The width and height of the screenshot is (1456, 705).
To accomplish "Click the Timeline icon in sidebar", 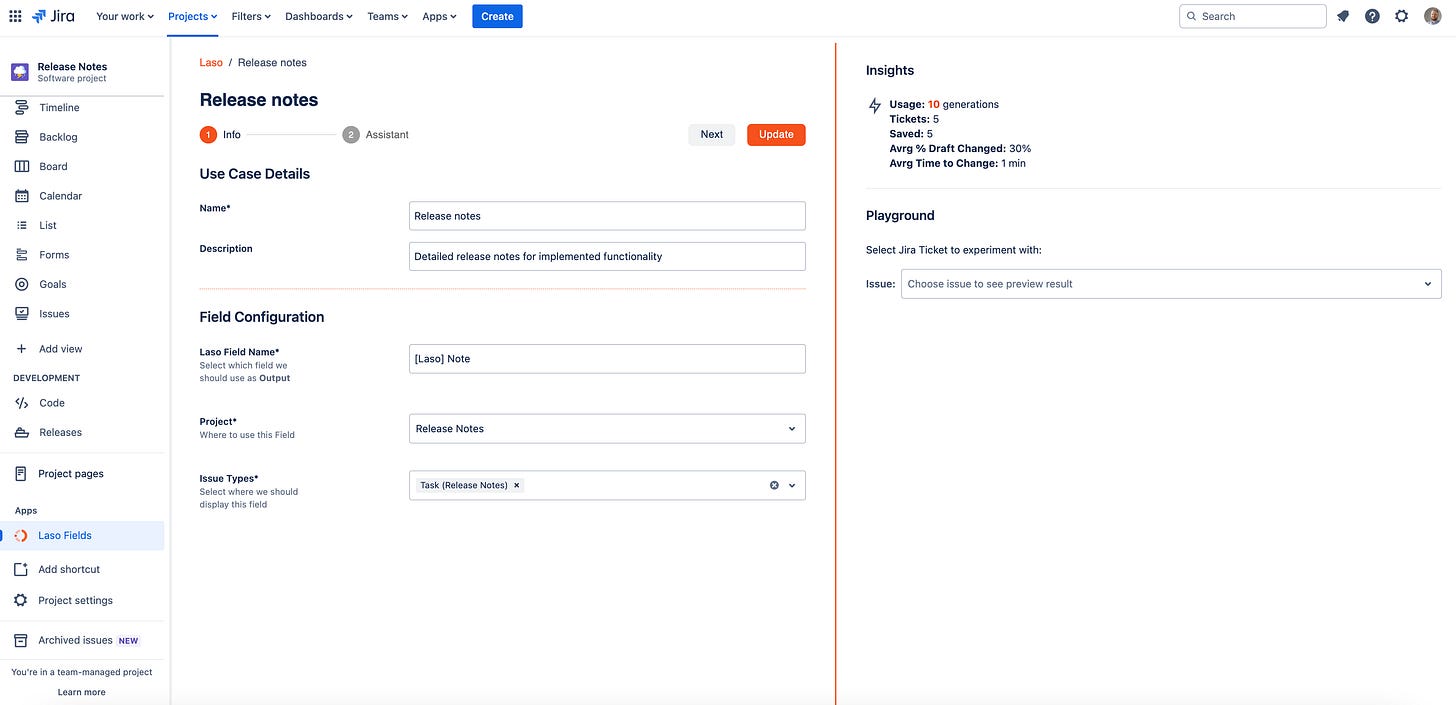I will pos(21,108).
